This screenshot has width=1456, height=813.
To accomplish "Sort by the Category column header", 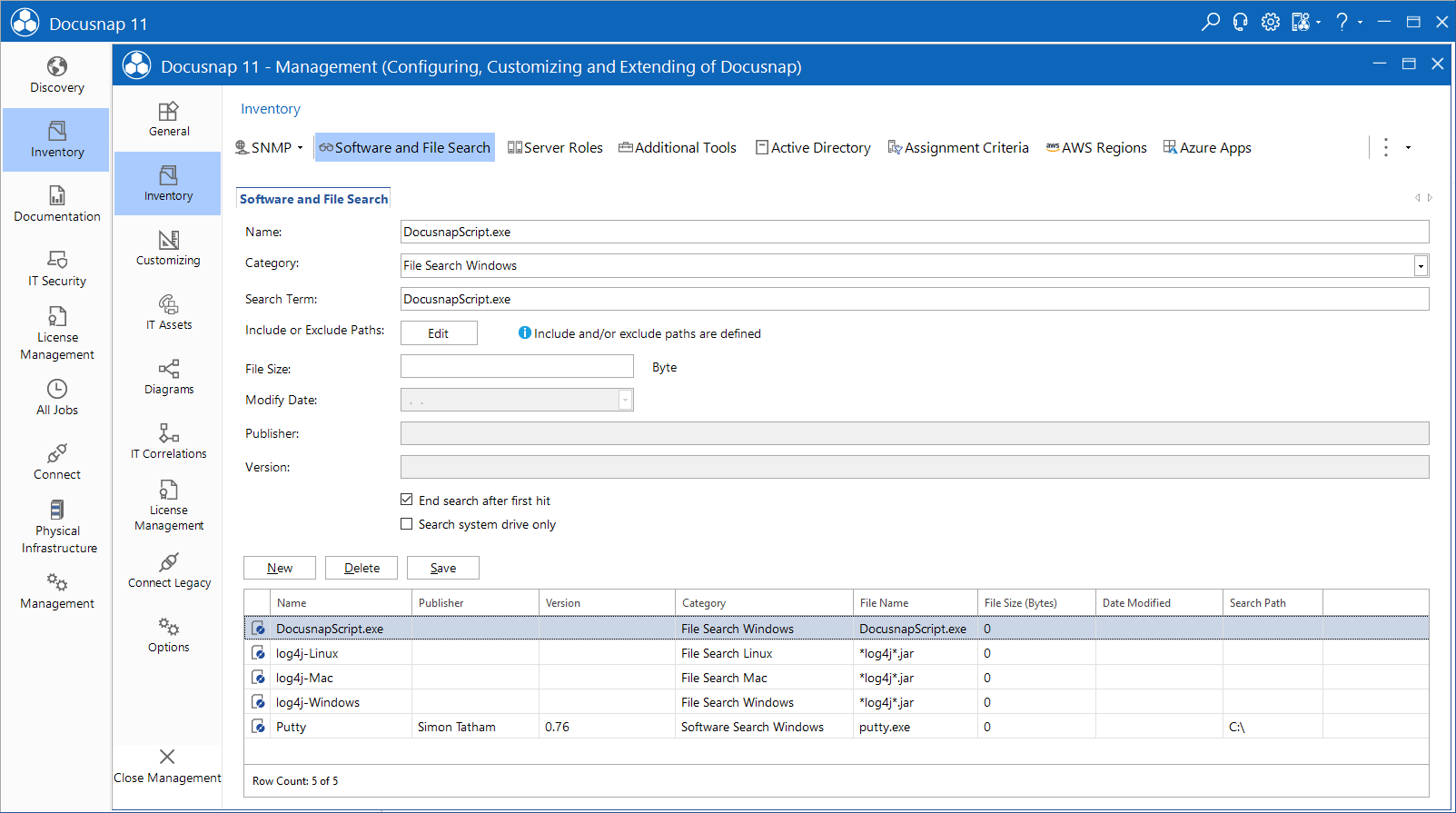I will 764,602.
